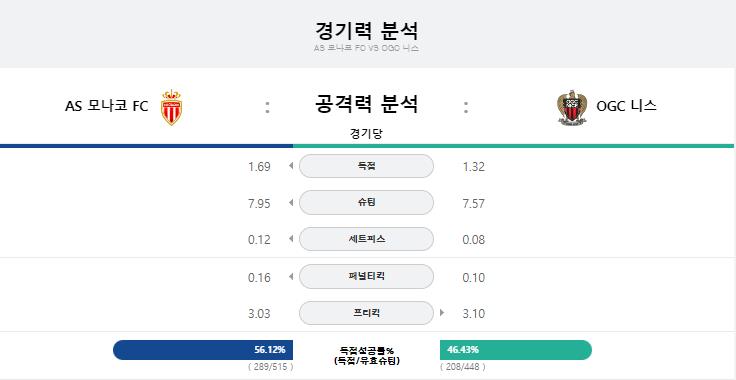Image resolution: width=736 pixels, height=380 pixels.
Task: Click the right arrow beside 프리킥
Action: (x=442, y=312)
